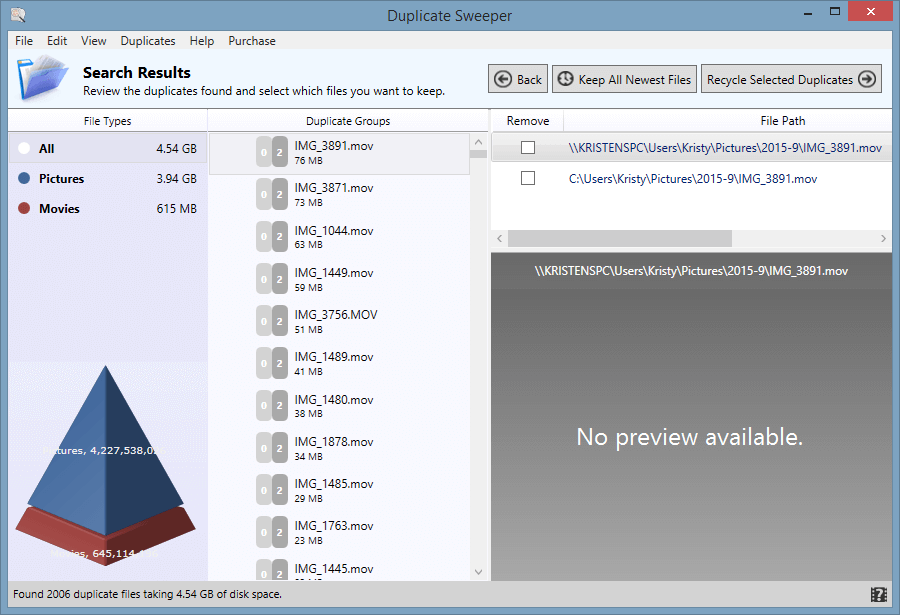The width and height of the screenshot is (900, 615).
Task: Select duplicate group IMG_1480.mov
Action: (339, 405)
